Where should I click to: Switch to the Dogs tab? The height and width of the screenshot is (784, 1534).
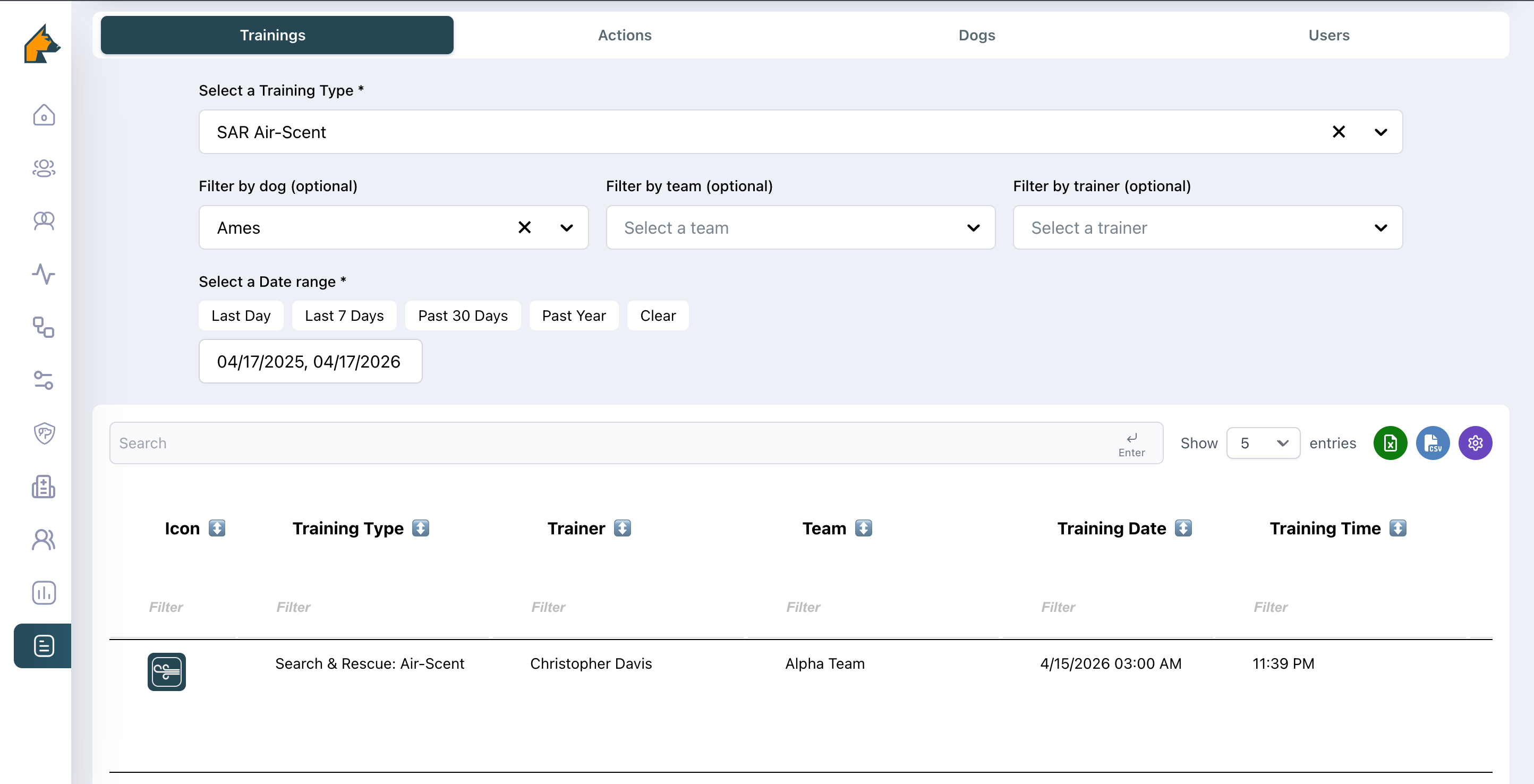(976, 35)
